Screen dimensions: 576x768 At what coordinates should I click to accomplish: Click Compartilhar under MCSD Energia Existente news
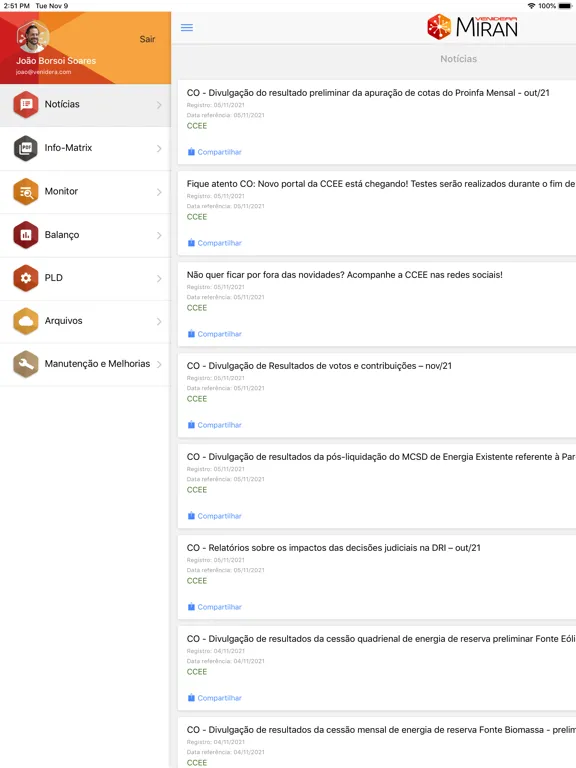click(219, 516)
